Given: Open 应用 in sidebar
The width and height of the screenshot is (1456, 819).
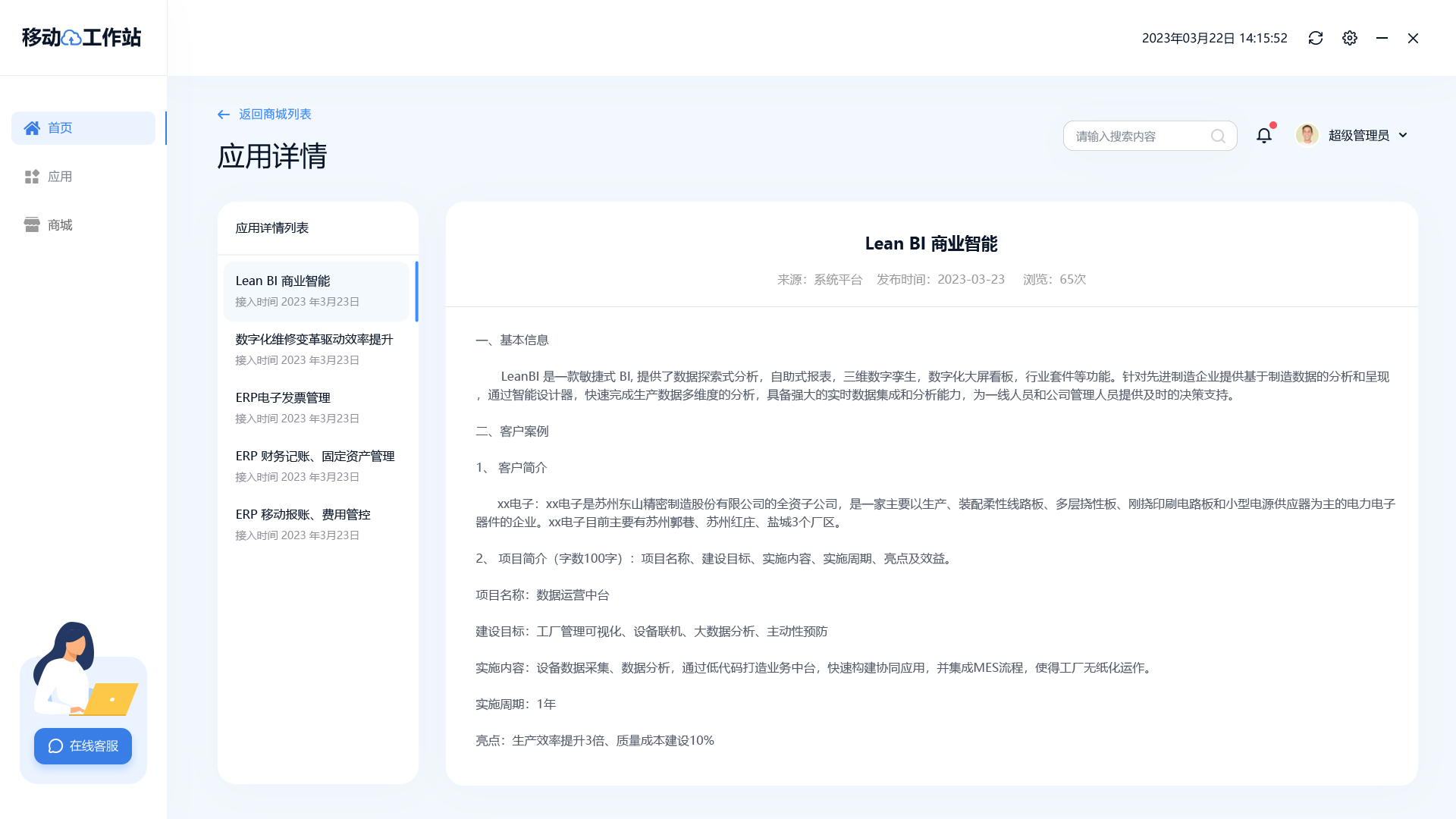Looking at the screenshot, I should pyautogui.click(x=83, y=177).
